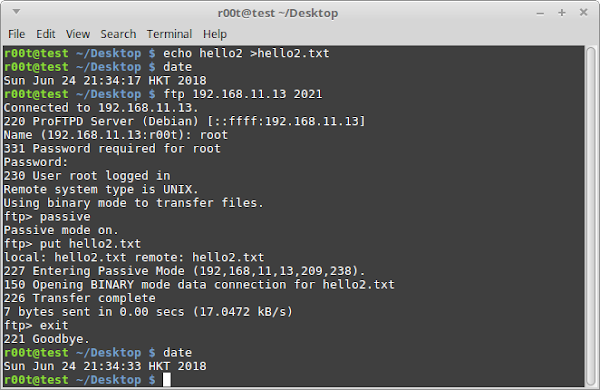This screenshot has height=390, width=600.
Task: Open the Edit menu
Action: coord(46,34)
